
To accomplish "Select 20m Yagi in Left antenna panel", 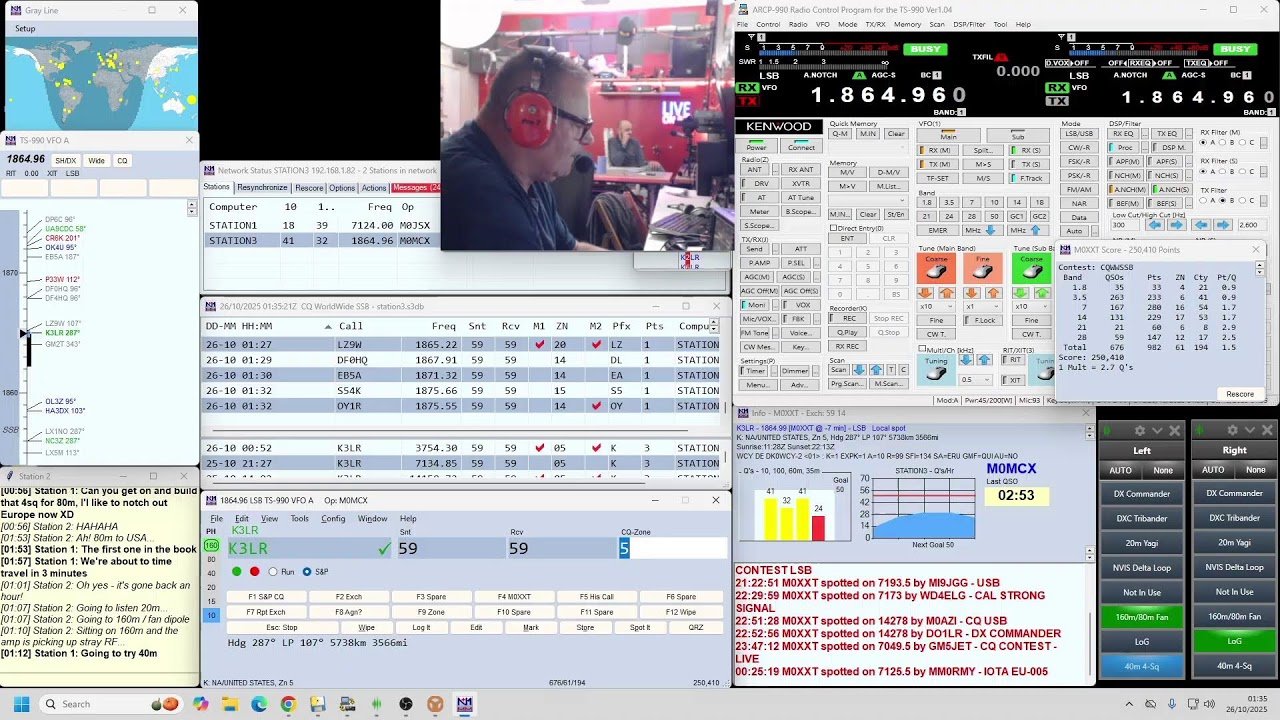I will click(1141, 543).
